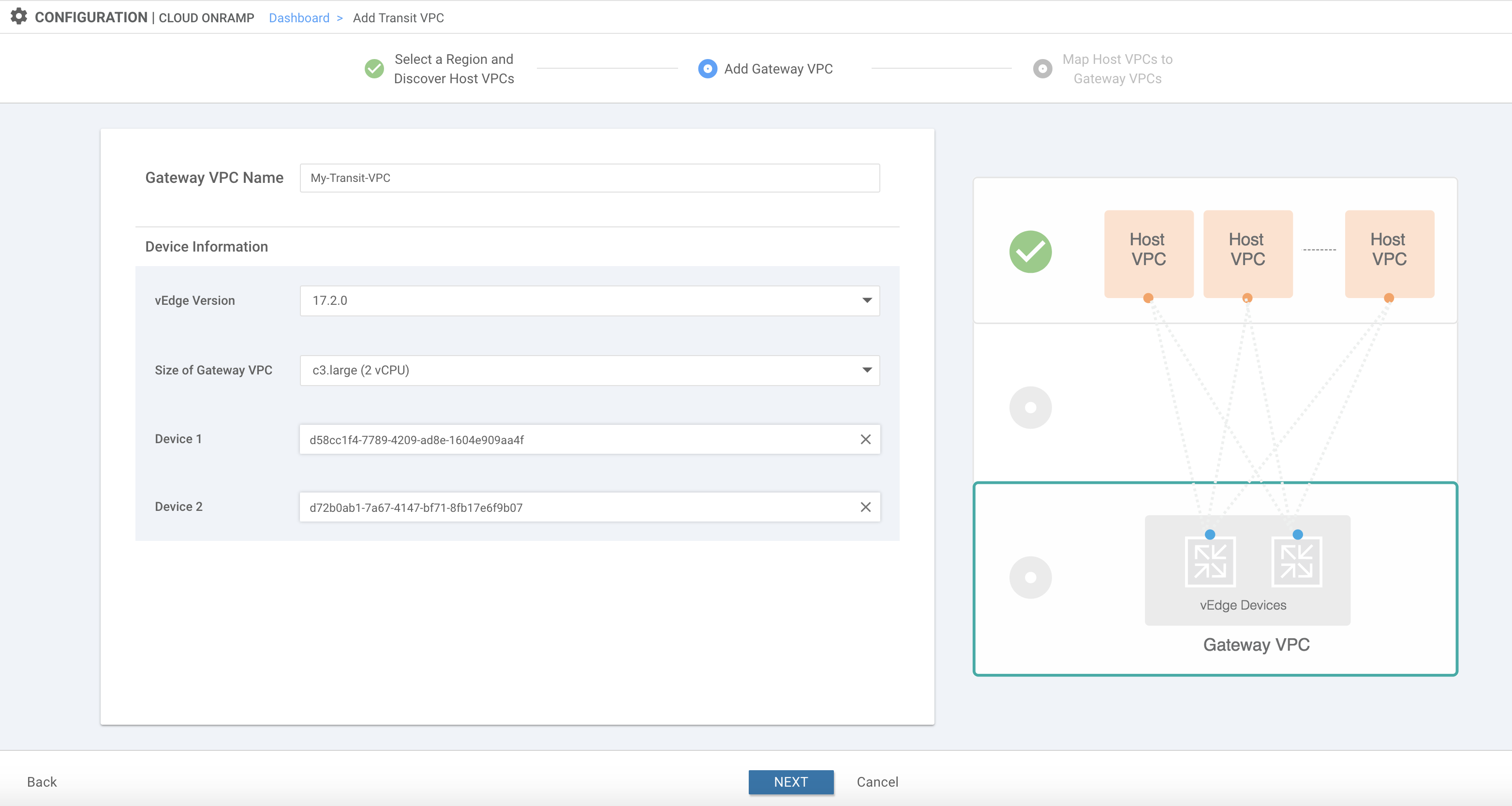This screenshot has height=806, width=1512.
Task: Click the left vEdge device icon
Action: [1210, 562]
